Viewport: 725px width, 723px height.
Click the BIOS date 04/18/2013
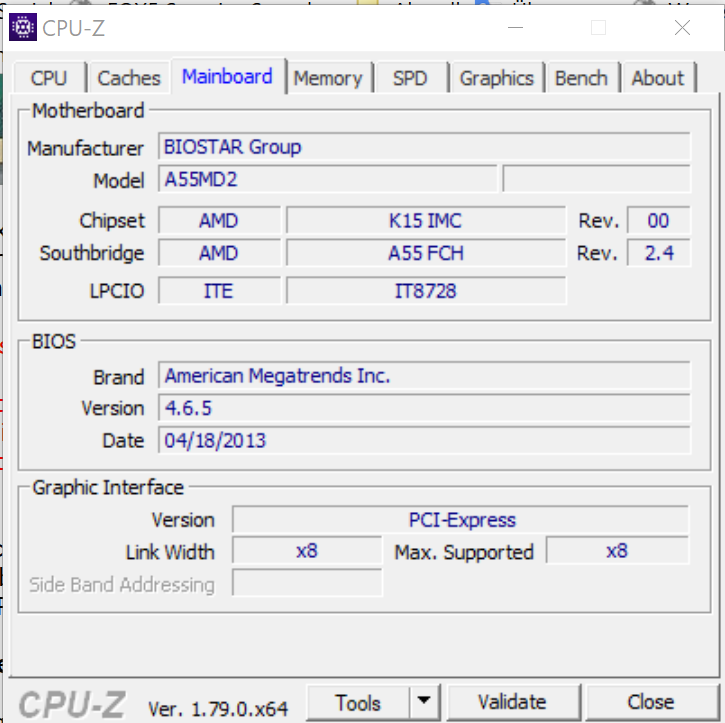pos(424,440)
